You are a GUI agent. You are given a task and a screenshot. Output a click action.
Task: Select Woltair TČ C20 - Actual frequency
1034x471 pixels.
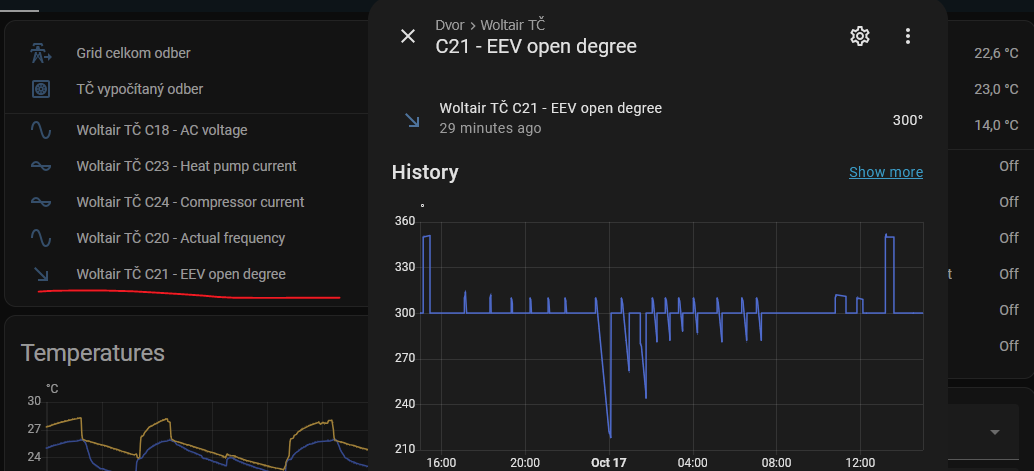(181, 238)
